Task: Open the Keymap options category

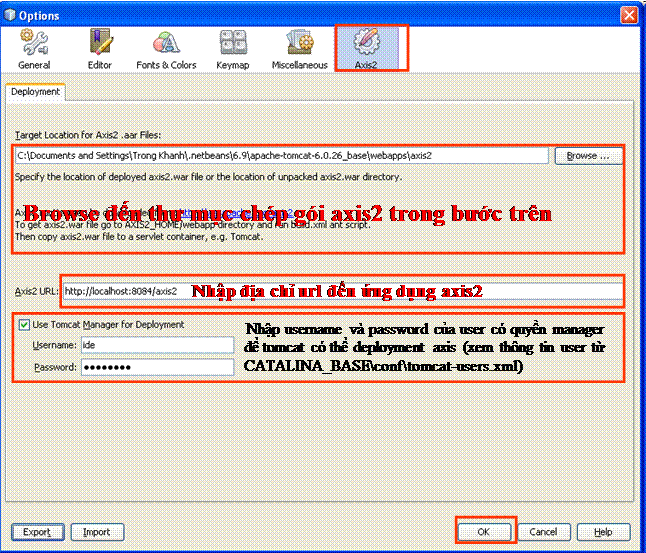Action: pyautogui.click(x=233, y=49)
